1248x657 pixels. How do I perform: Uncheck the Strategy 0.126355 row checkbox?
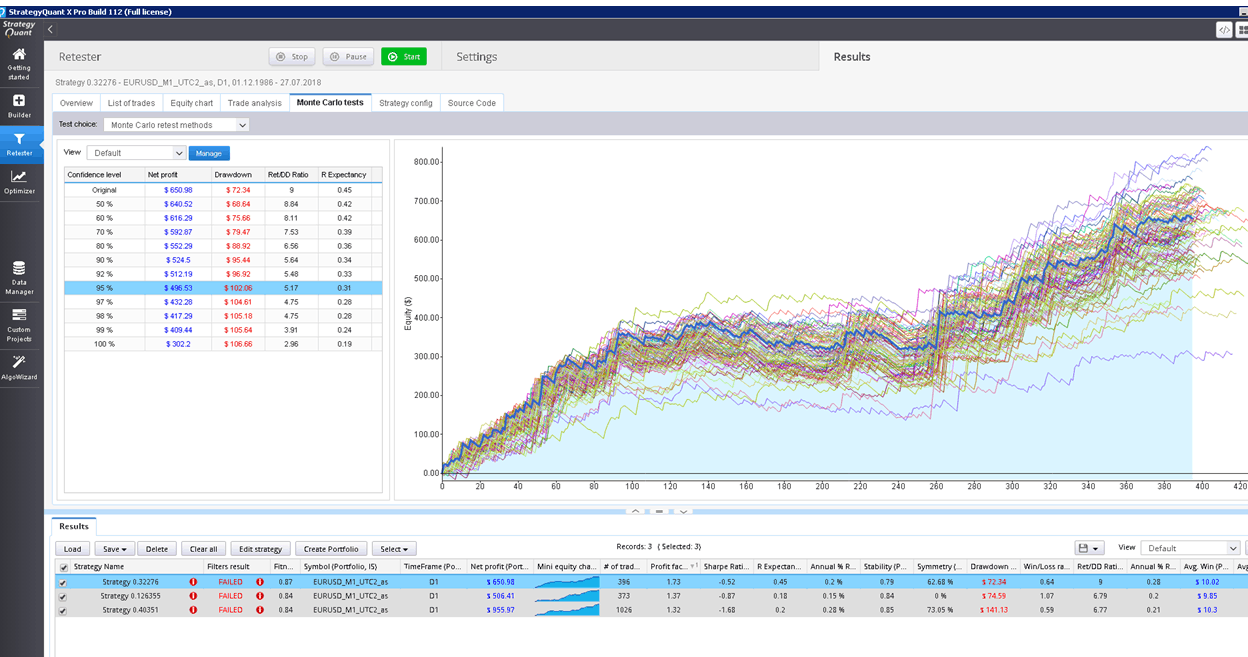(64, 596)
